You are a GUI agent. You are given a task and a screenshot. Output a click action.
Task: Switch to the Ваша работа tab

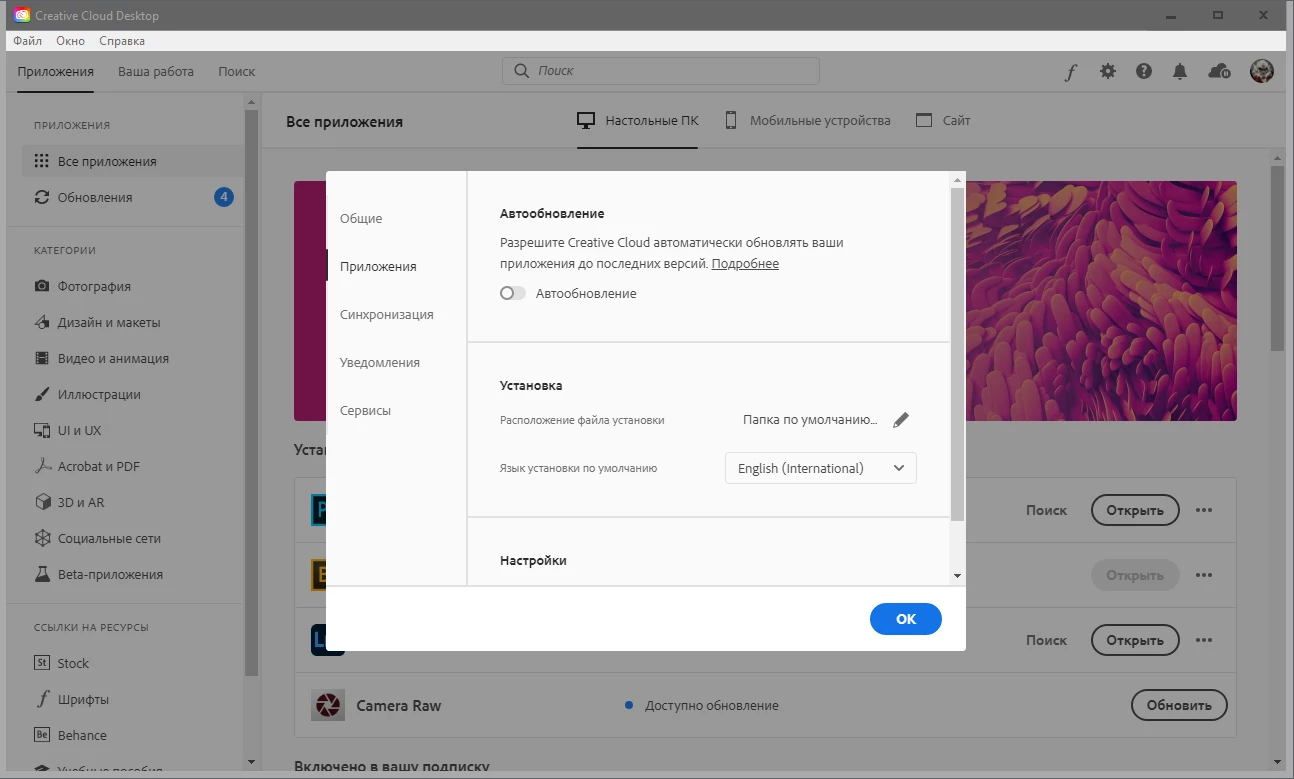pos(156,71)
